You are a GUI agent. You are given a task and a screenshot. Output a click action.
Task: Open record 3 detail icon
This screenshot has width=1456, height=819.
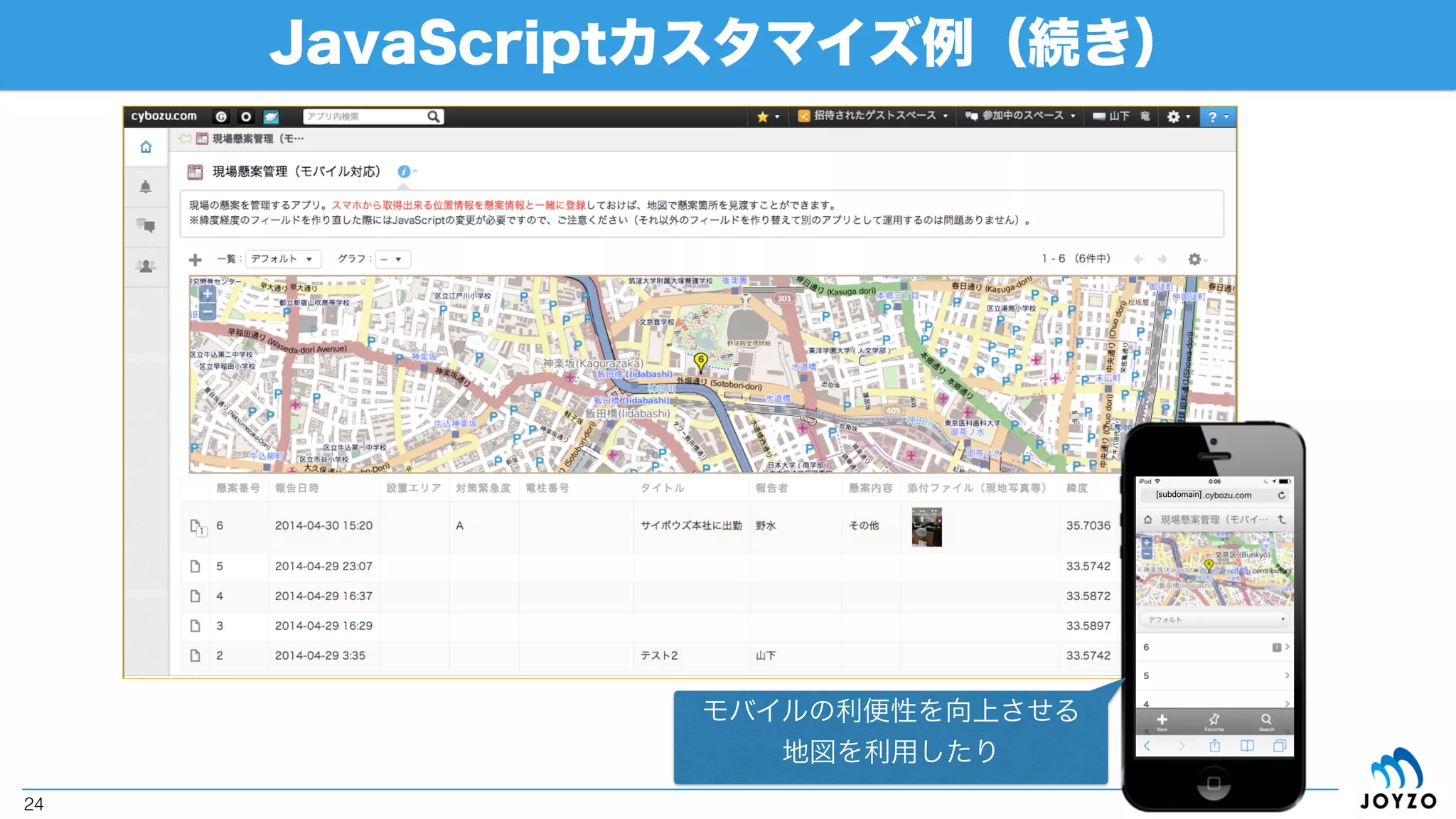click(196, 626)
